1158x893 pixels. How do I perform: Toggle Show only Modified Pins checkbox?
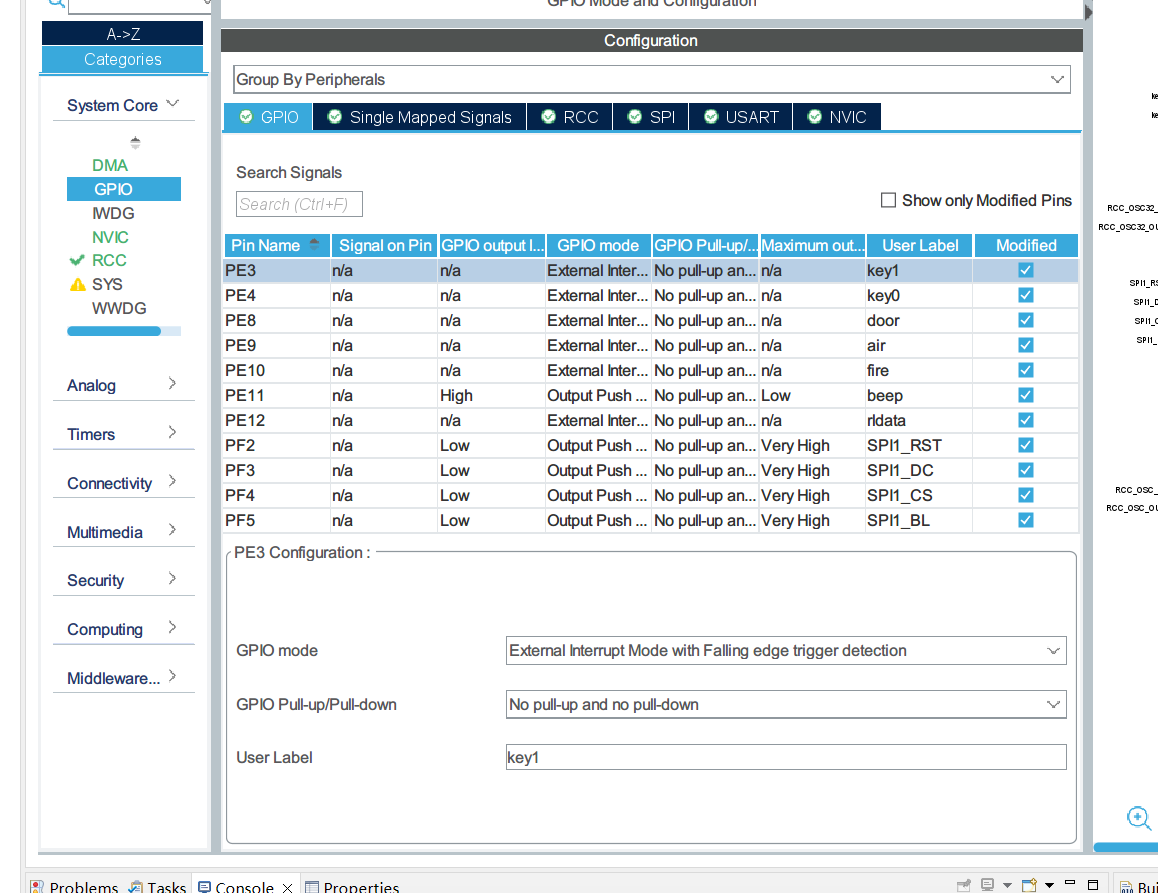[x=888, y=200]
